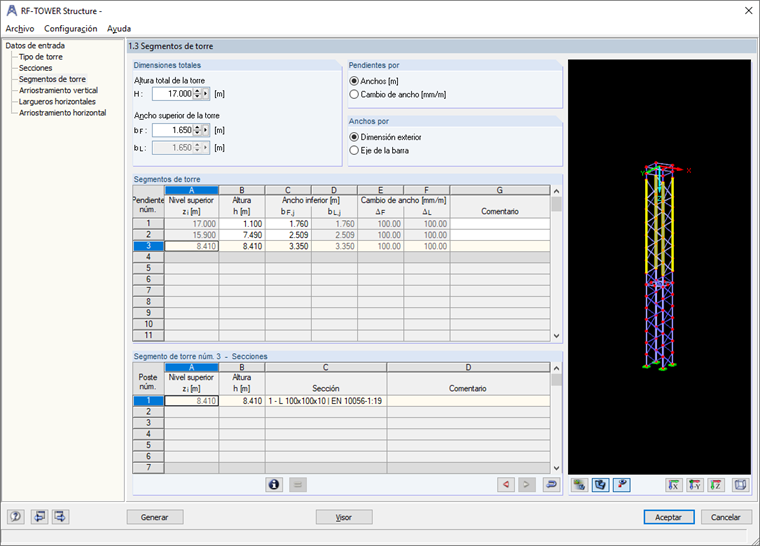The image size is (760, 546).
Task: Open the arrow flyout beside the H value field
Action: [x=206, y=94]
